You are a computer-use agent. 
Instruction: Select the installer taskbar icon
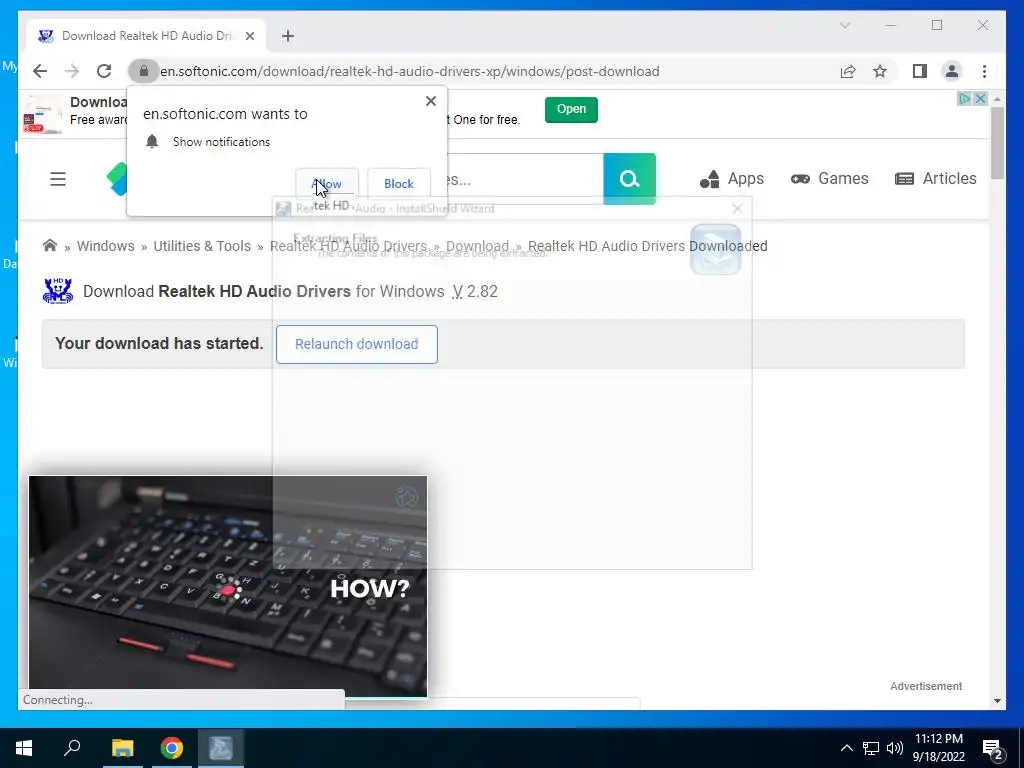(221, 748)
